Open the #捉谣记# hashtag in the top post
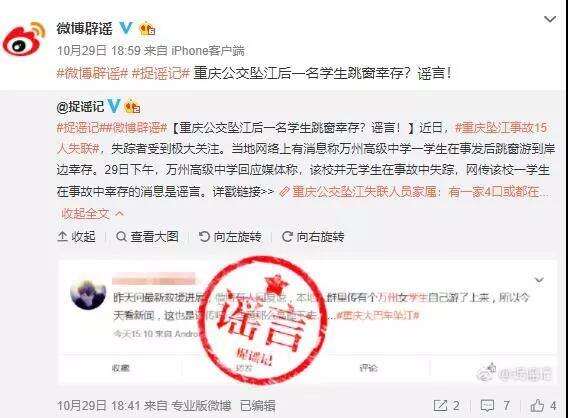The height and width of the screenshot is (418, 568). tap(160, 74)
